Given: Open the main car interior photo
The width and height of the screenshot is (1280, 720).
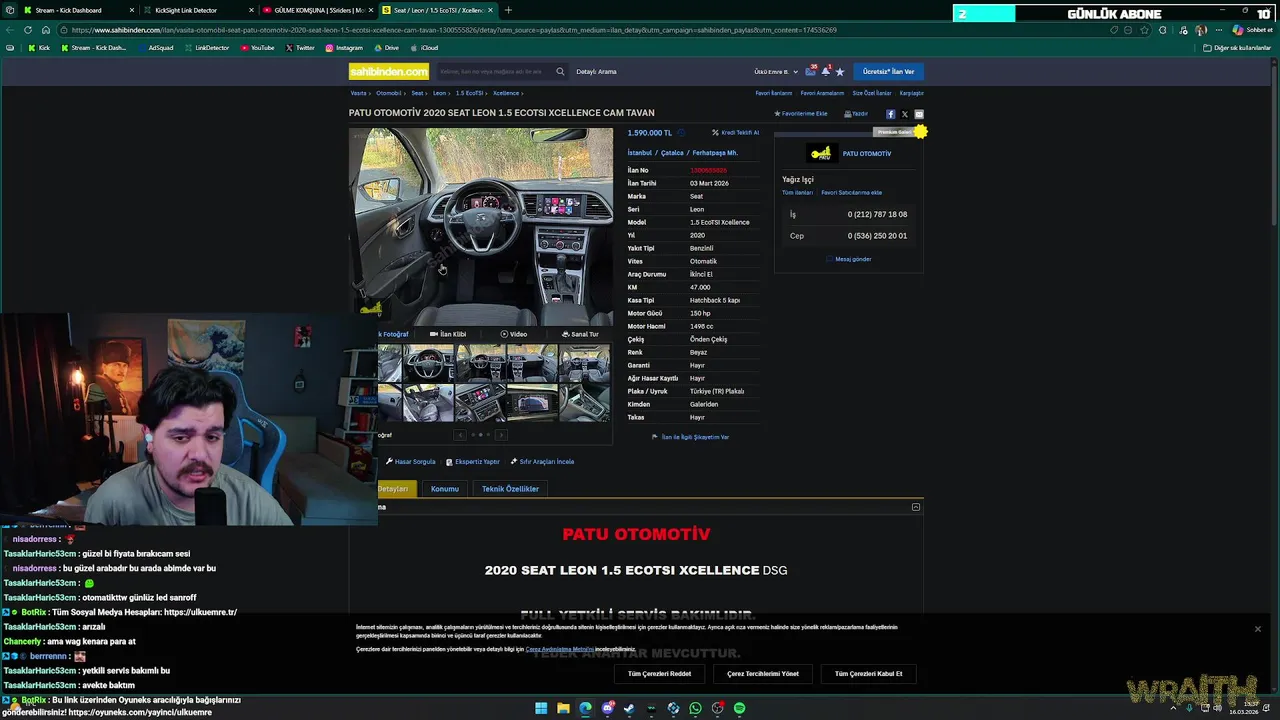Looking at the screenshot, I should [x=481, y=227].
